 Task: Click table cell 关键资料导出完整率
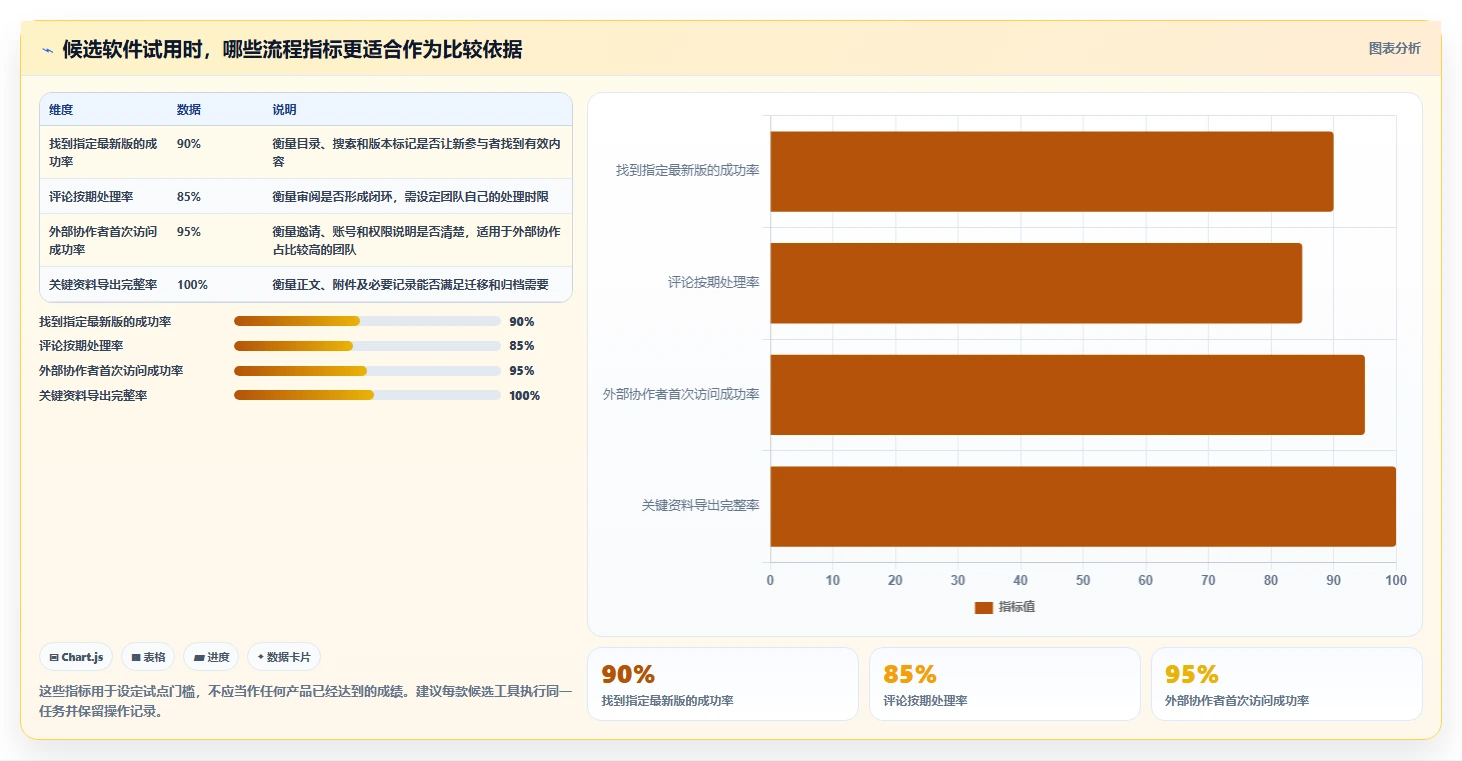(103, 284)
